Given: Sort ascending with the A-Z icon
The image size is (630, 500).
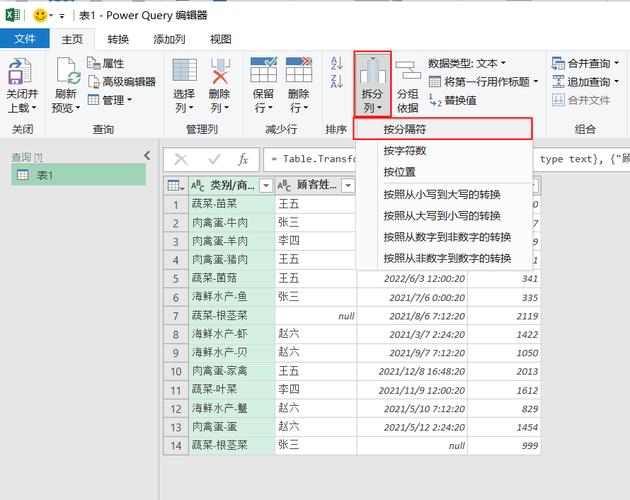Looking at the screenshot, I should point(336,63).
